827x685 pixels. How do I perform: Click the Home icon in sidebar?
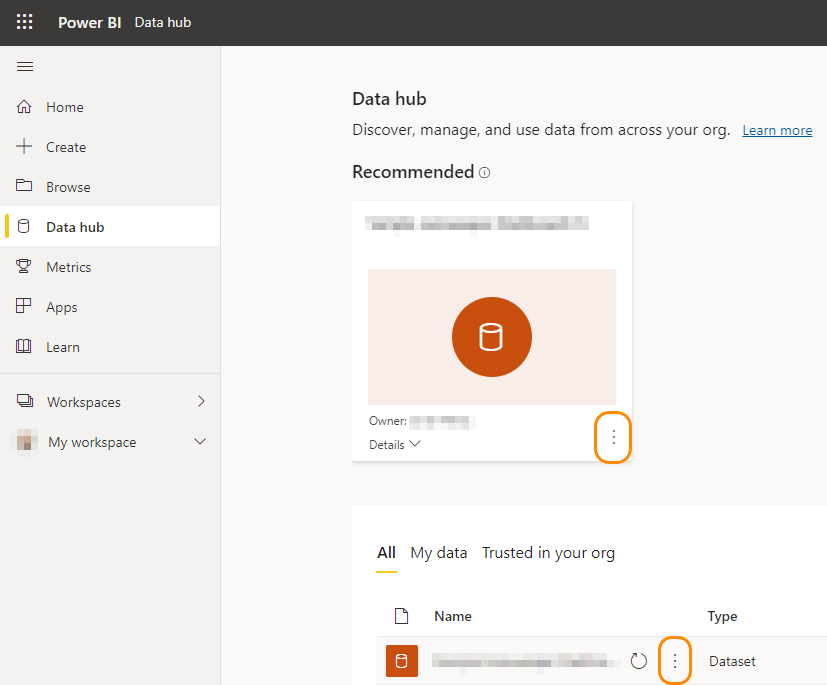point(25,107)
